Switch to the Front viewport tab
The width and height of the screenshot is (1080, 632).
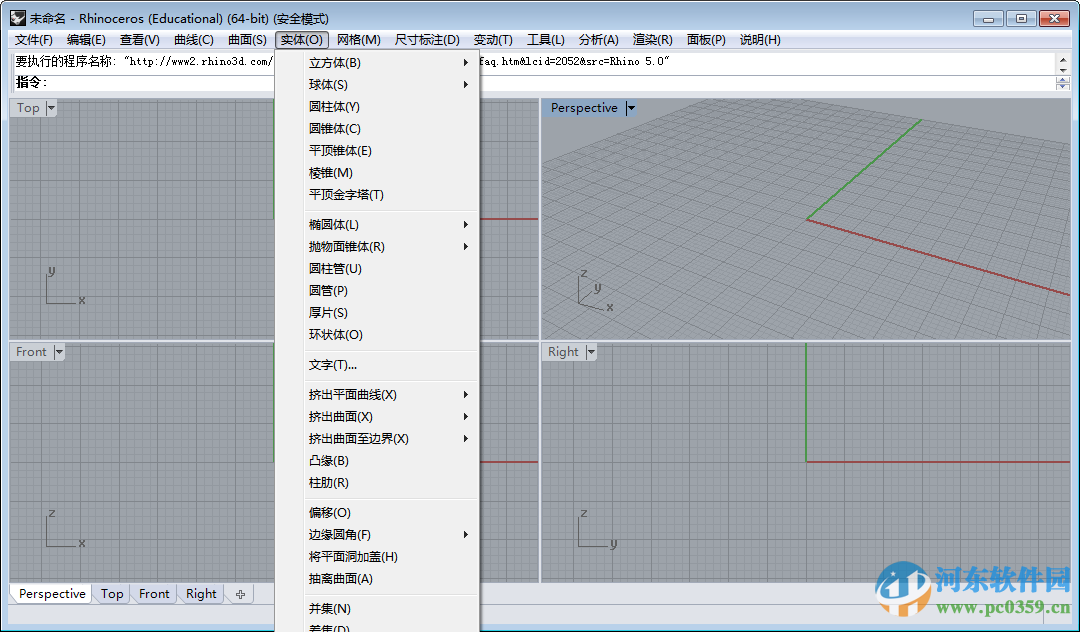tap(154, 594)
